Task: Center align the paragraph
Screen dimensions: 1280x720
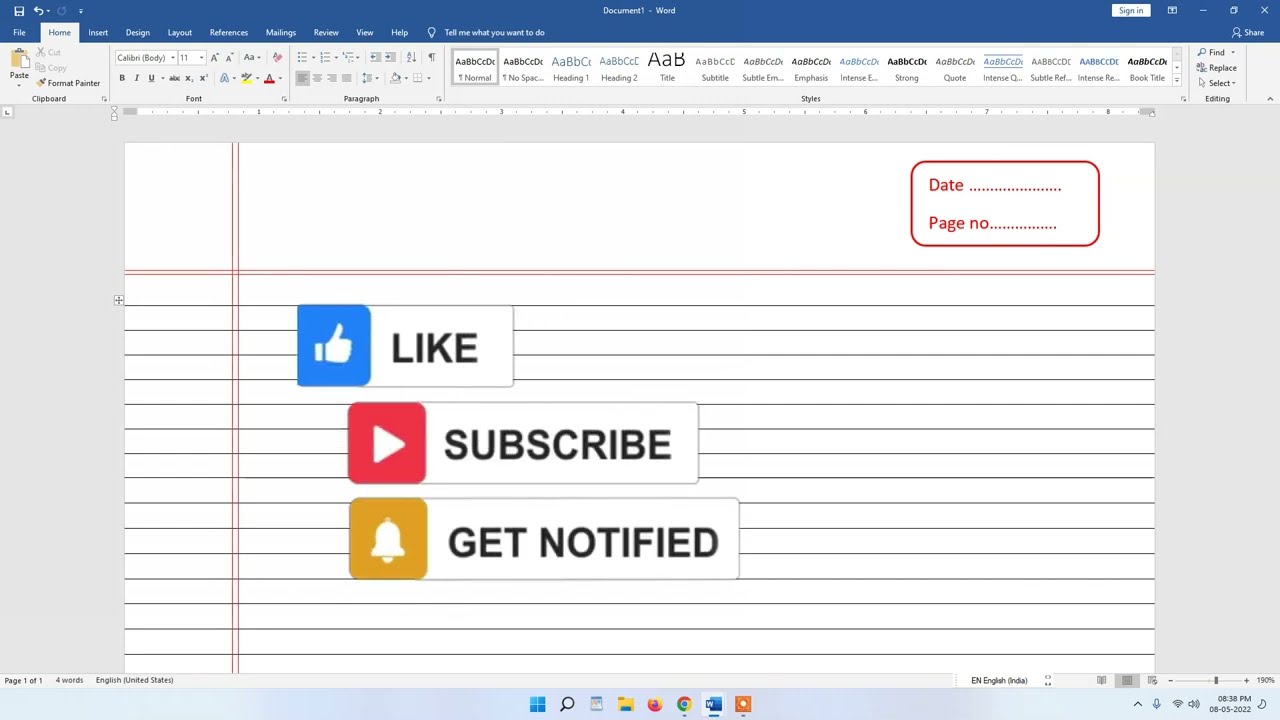Action: point(317,78)
